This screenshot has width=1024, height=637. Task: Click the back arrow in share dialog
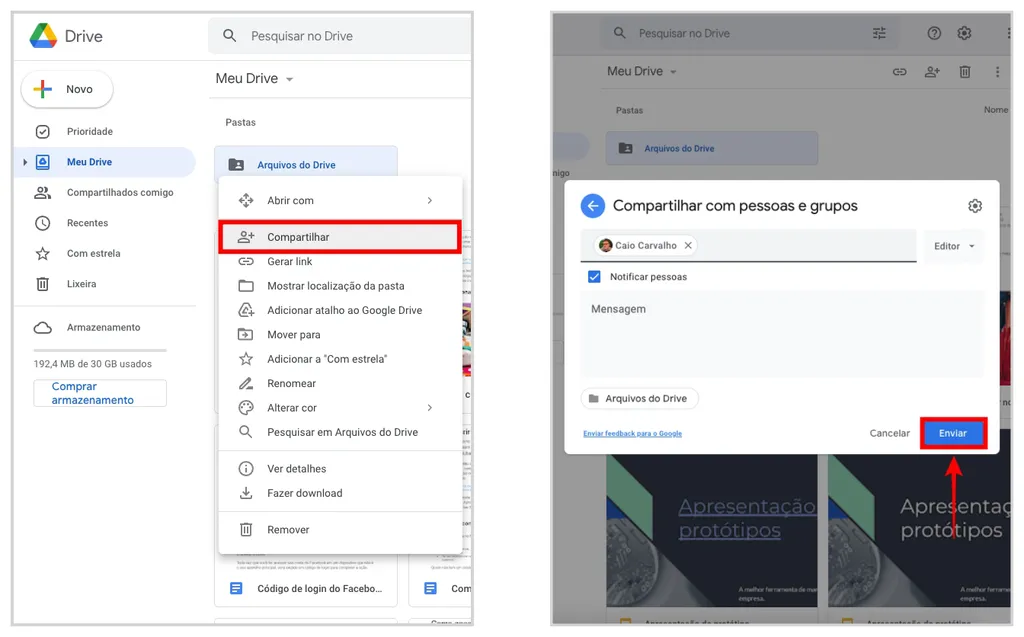click(x=593, y=206)
